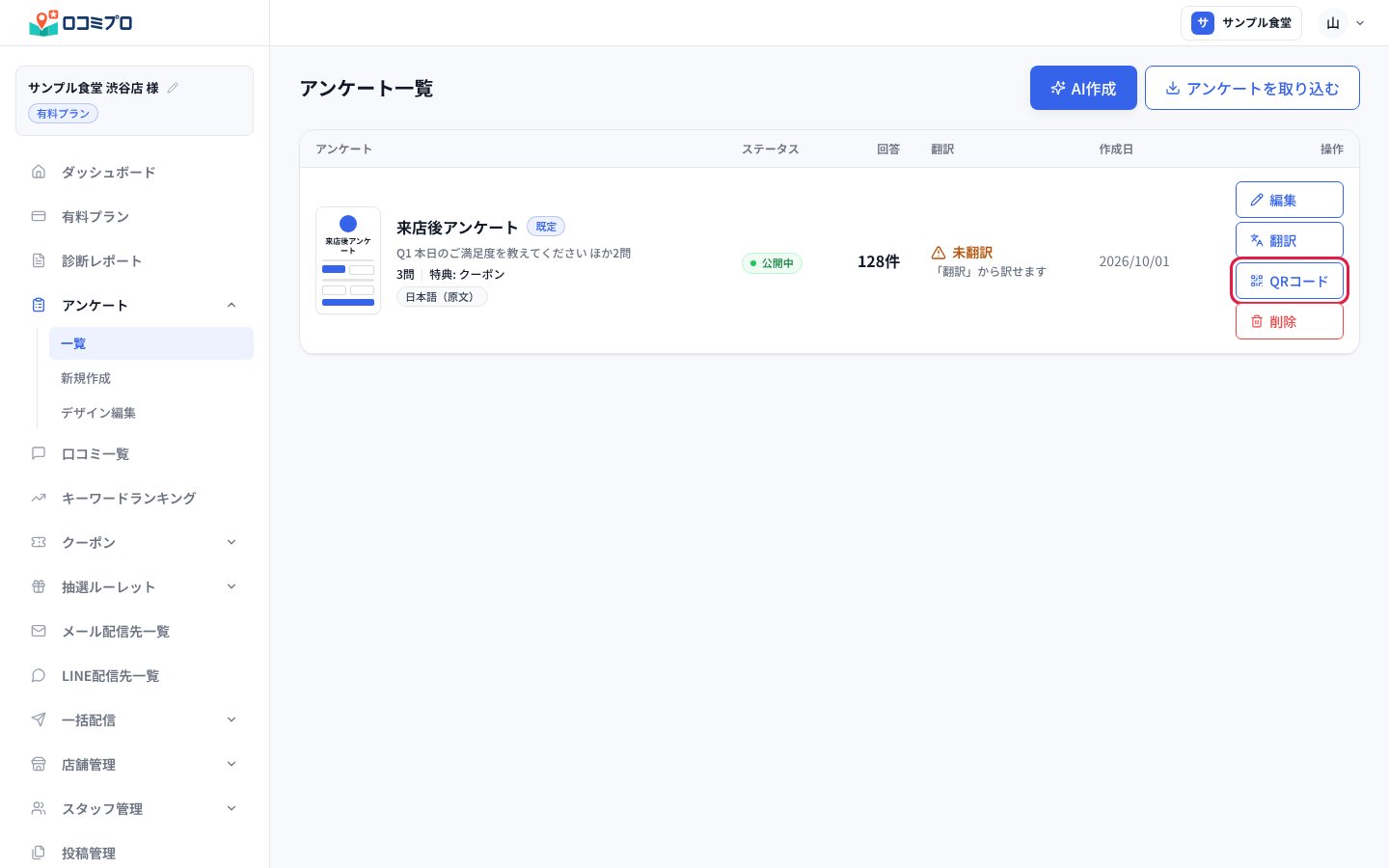Click the 来店後アンケート preview thumbnail
1389x868 pixels.
click(x=348, y=260)
